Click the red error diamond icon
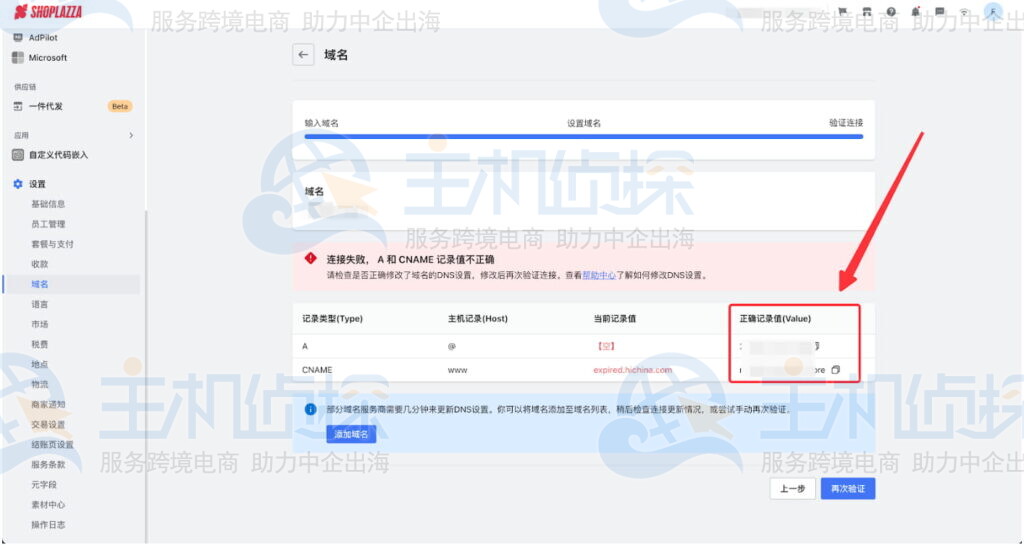Image resolution: width=1024 pixels, height=545 pixels. coord(311,258)
